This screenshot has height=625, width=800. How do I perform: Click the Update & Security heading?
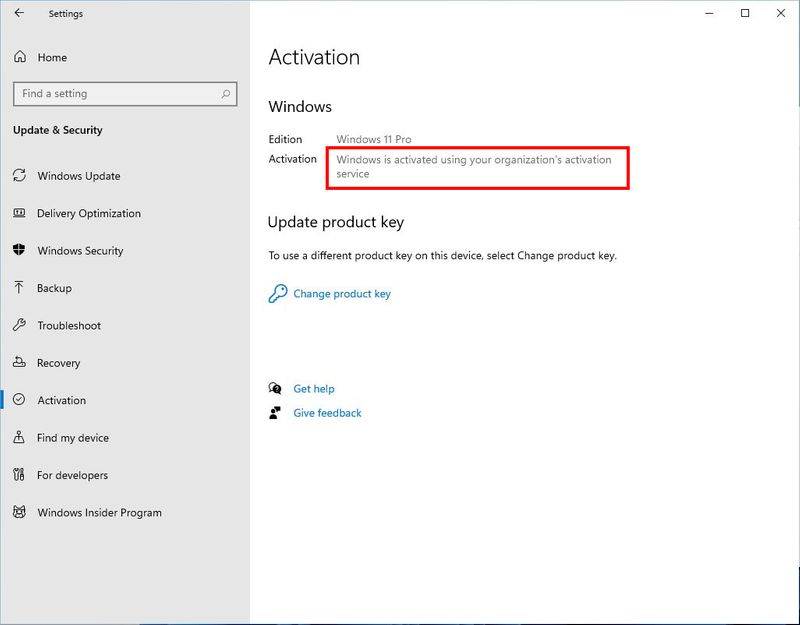tap(58, 130)
